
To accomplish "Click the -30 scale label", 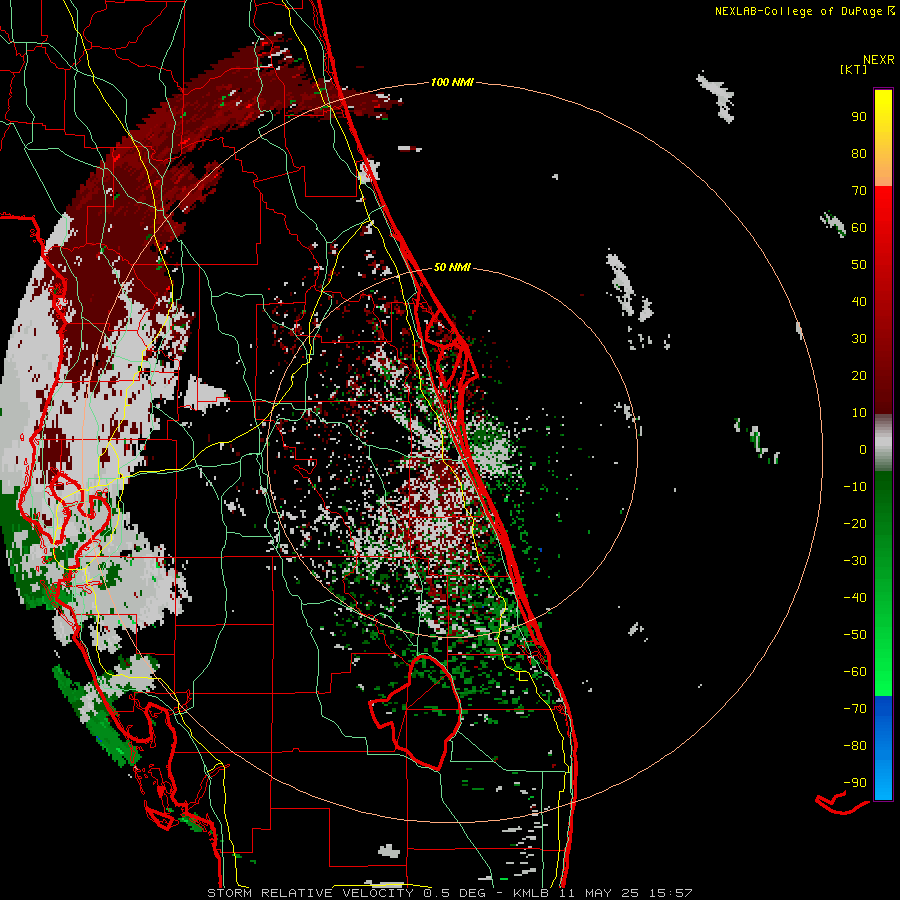I will (855, 561).
